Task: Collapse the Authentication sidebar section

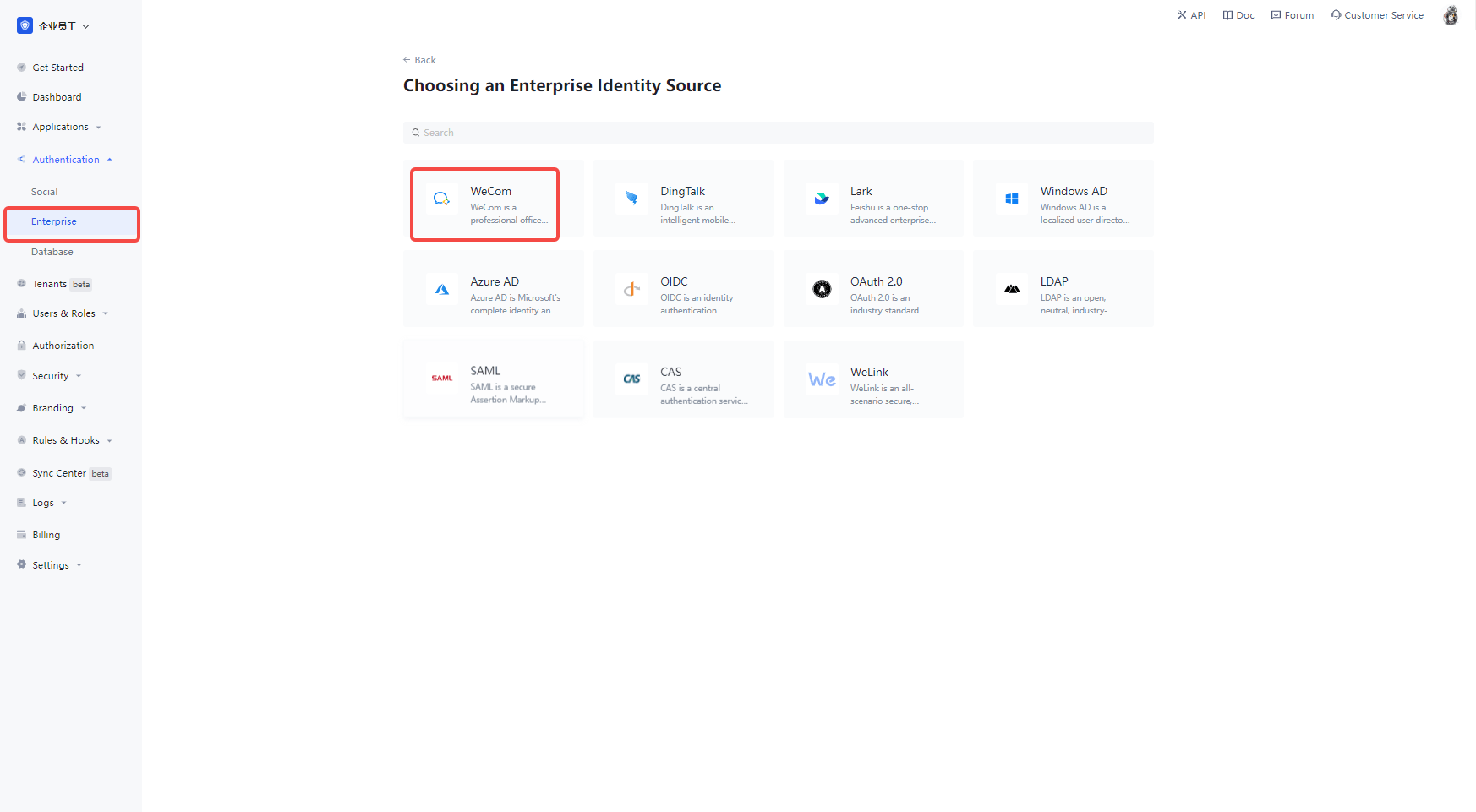Action: (65, 159)
